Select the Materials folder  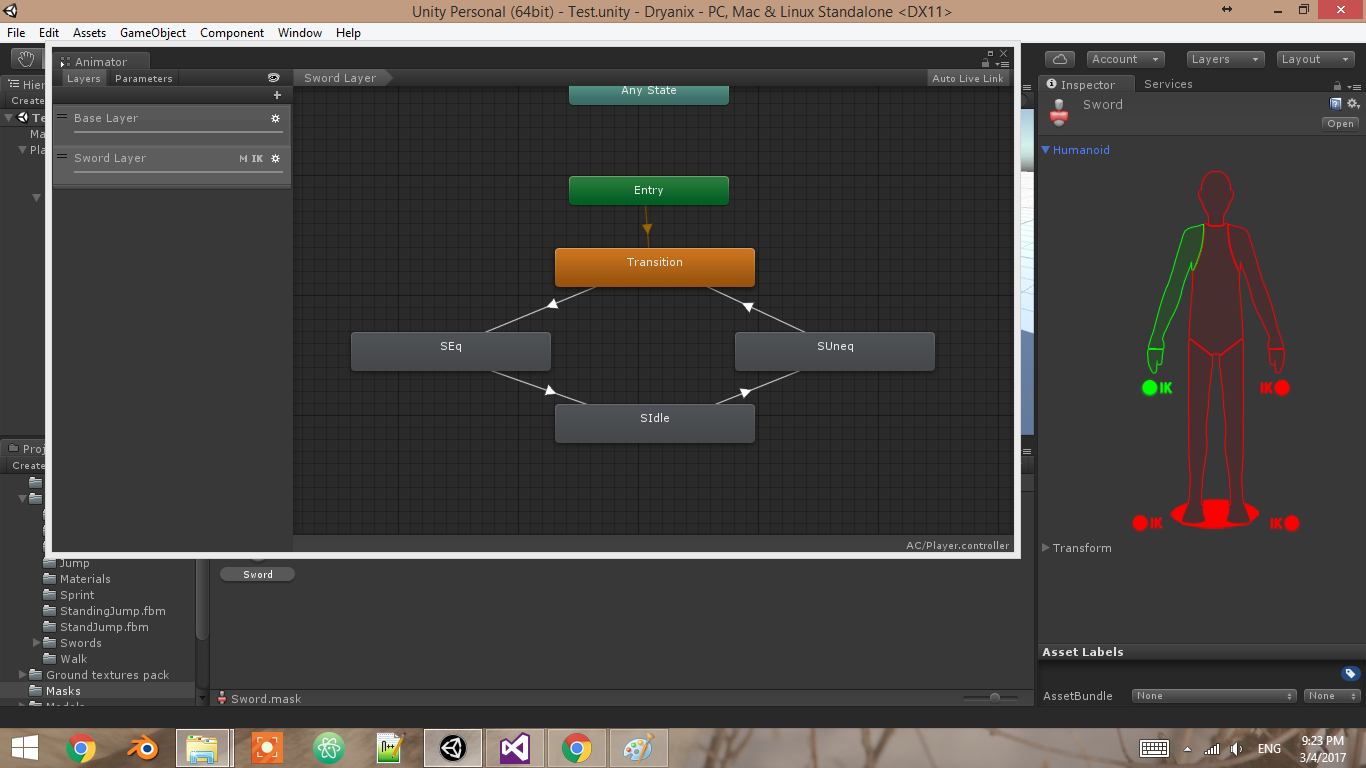point(85,579)
